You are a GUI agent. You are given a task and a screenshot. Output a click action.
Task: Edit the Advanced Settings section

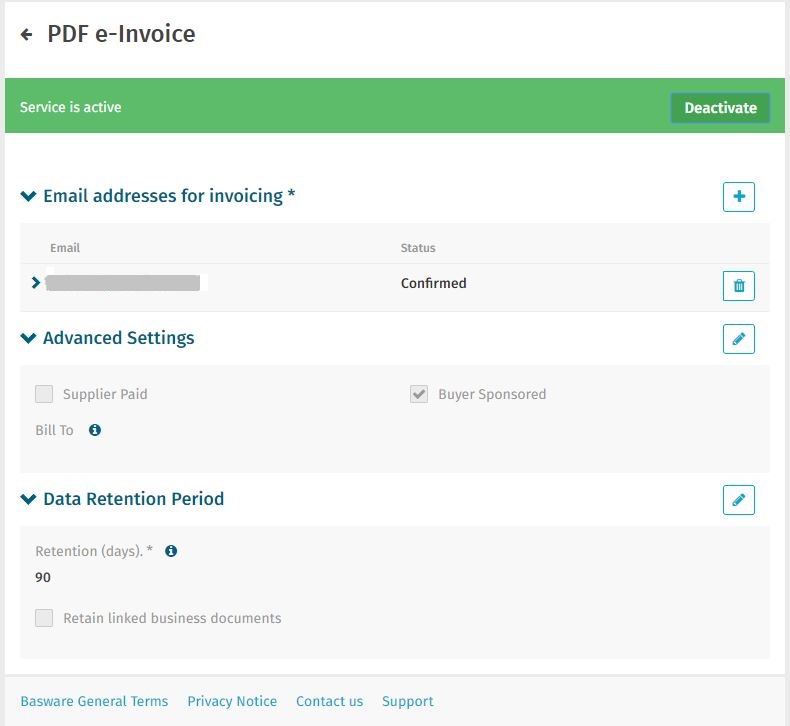pyautogui.click(x=738, y=339)
